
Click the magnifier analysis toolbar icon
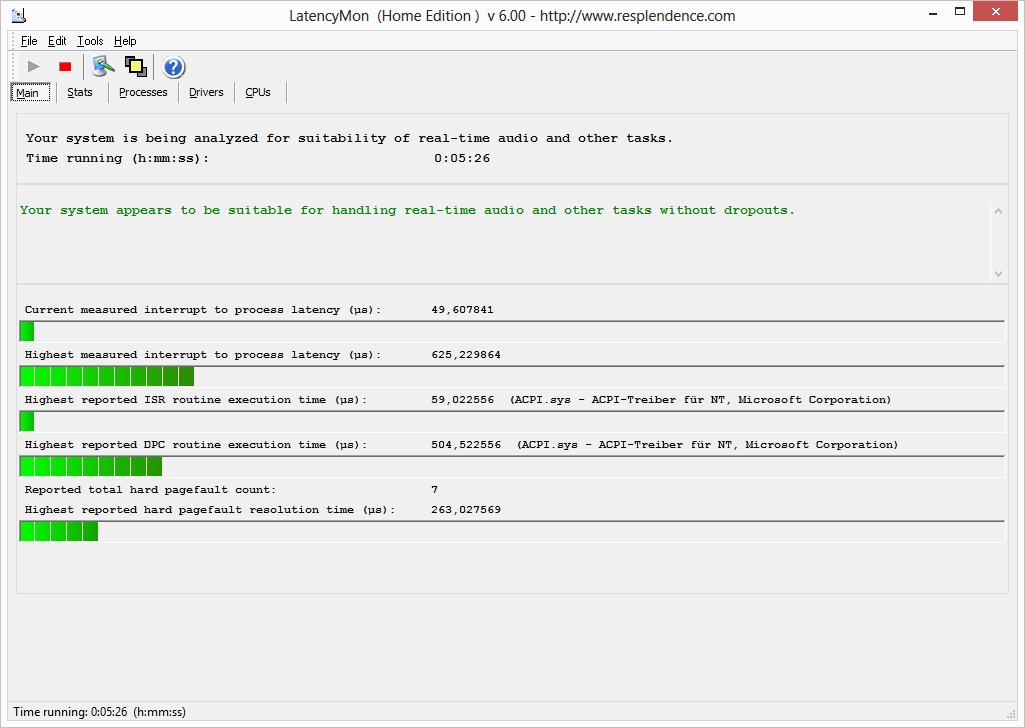pyautogui.click(x=103, y=67)
